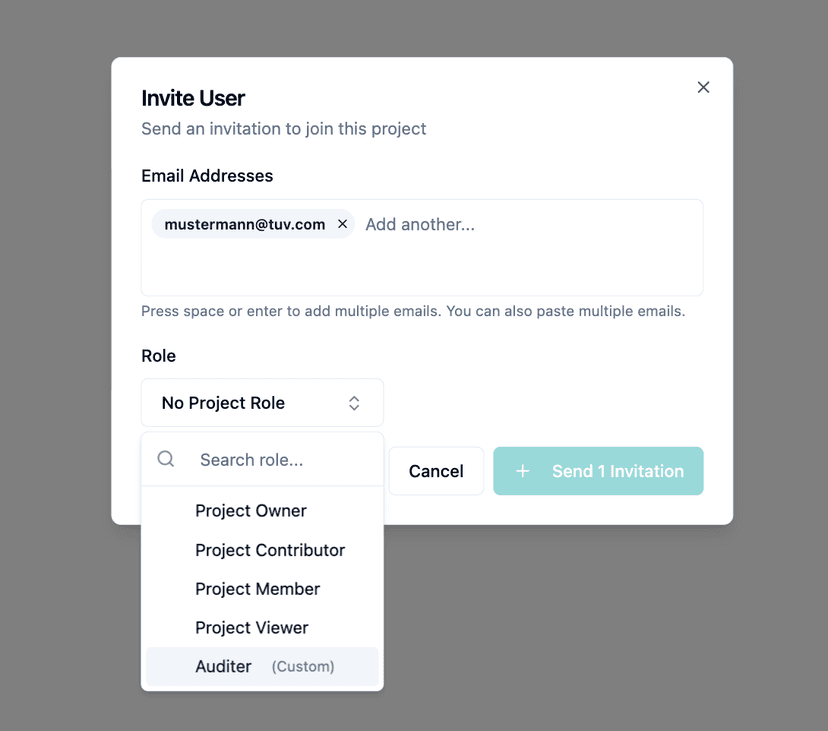
Task: Choose Project Contributor from the role list
Action: [x=270, y=550]
